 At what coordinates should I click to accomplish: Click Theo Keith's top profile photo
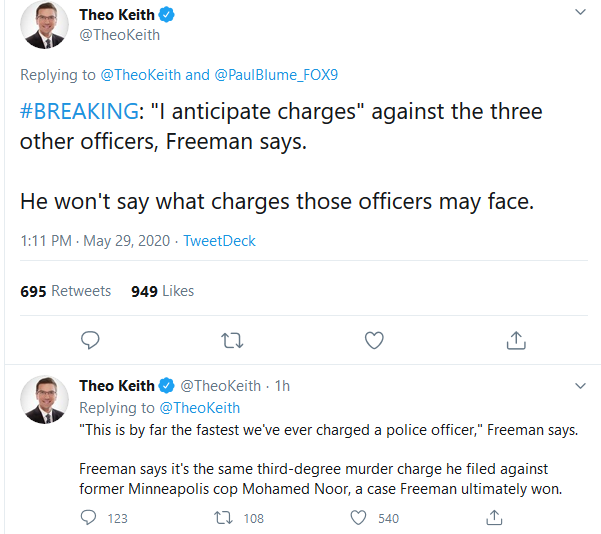click(45, 25)
